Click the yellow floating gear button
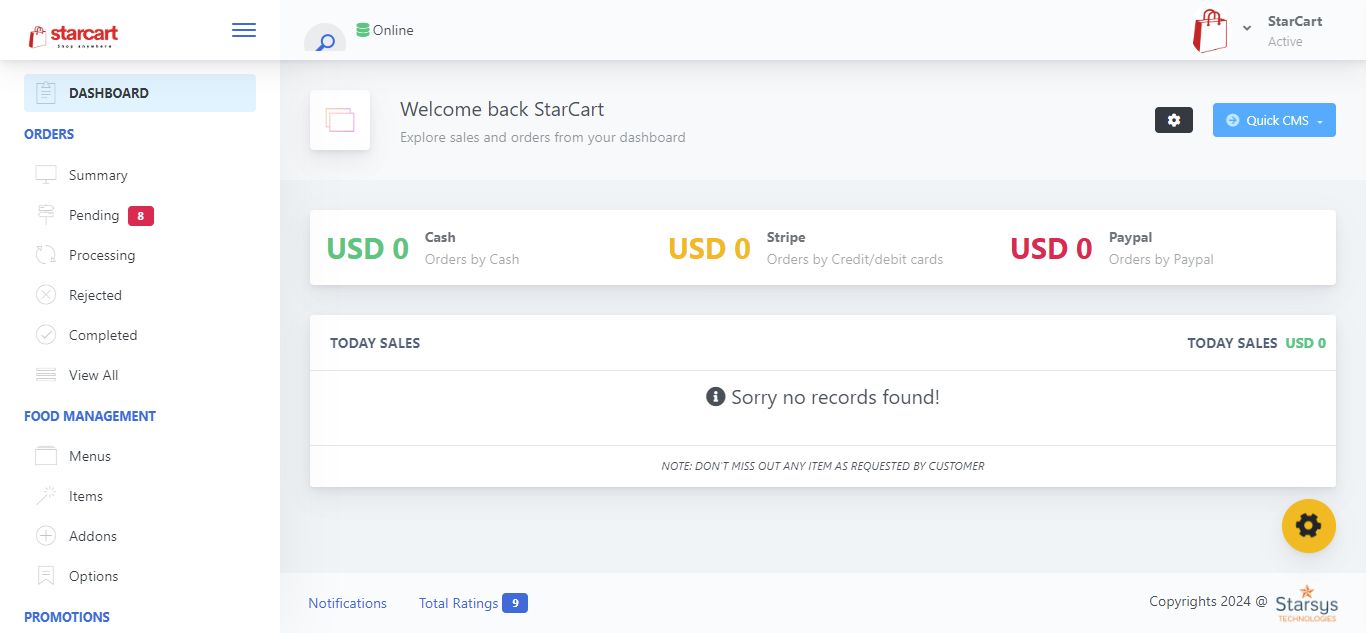This screenshot has width=1366, height=633. coord(1308,526)
